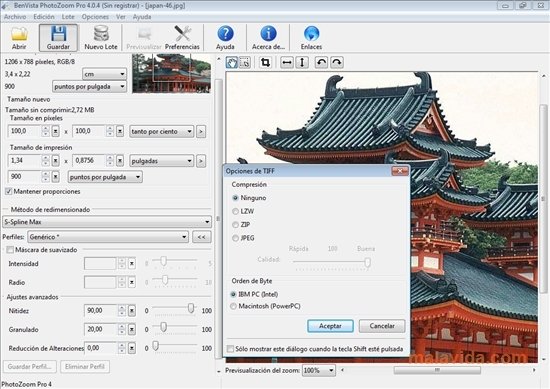Viewport: 550px width, 389px height.
Task: Select ZIP compression option
Action: tap(235, 224)
